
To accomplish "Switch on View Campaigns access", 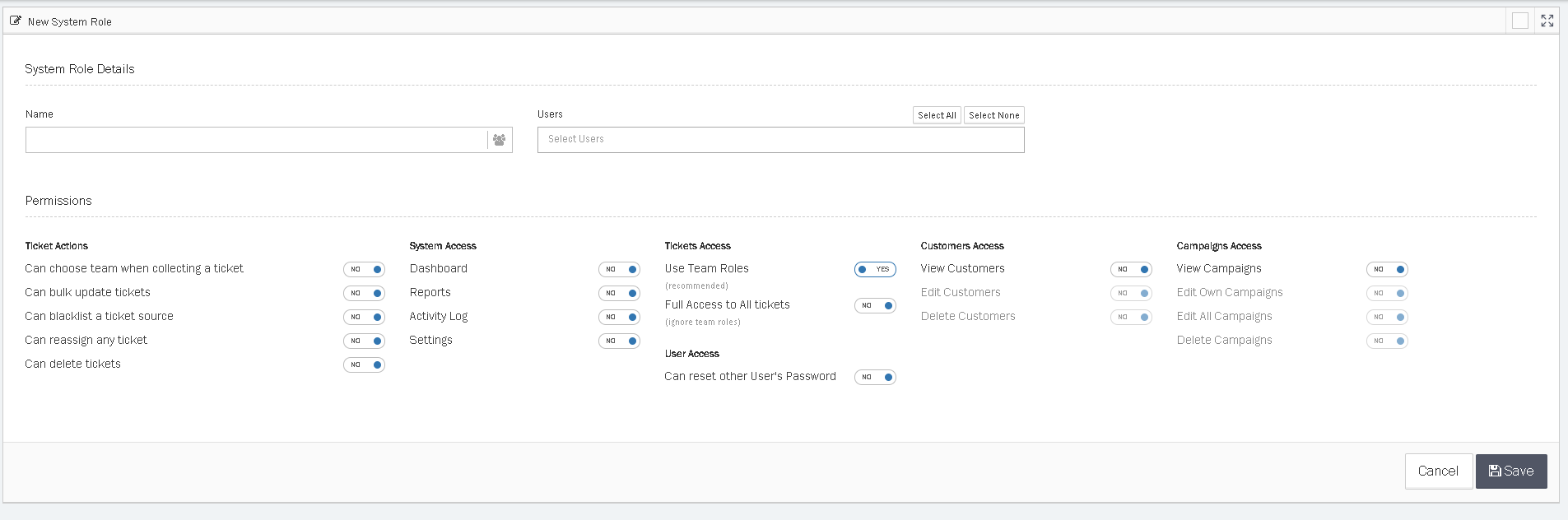I will tap(1387, 269).
